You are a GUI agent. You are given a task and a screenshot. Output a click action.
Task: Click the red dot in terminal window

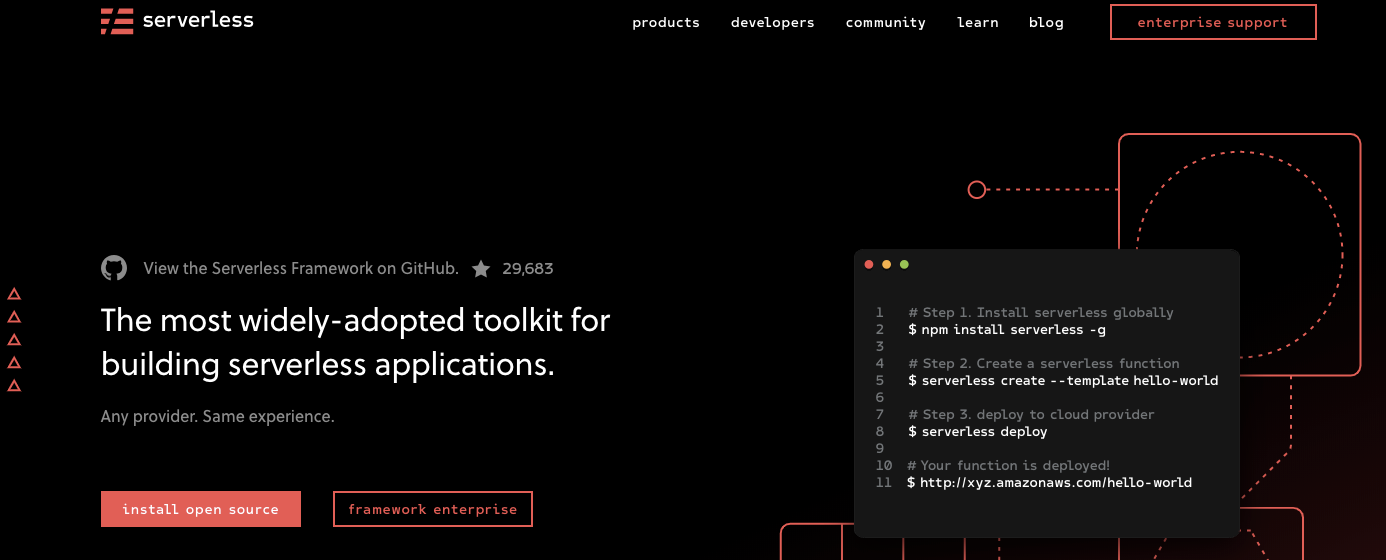click(x=869, y=264)
